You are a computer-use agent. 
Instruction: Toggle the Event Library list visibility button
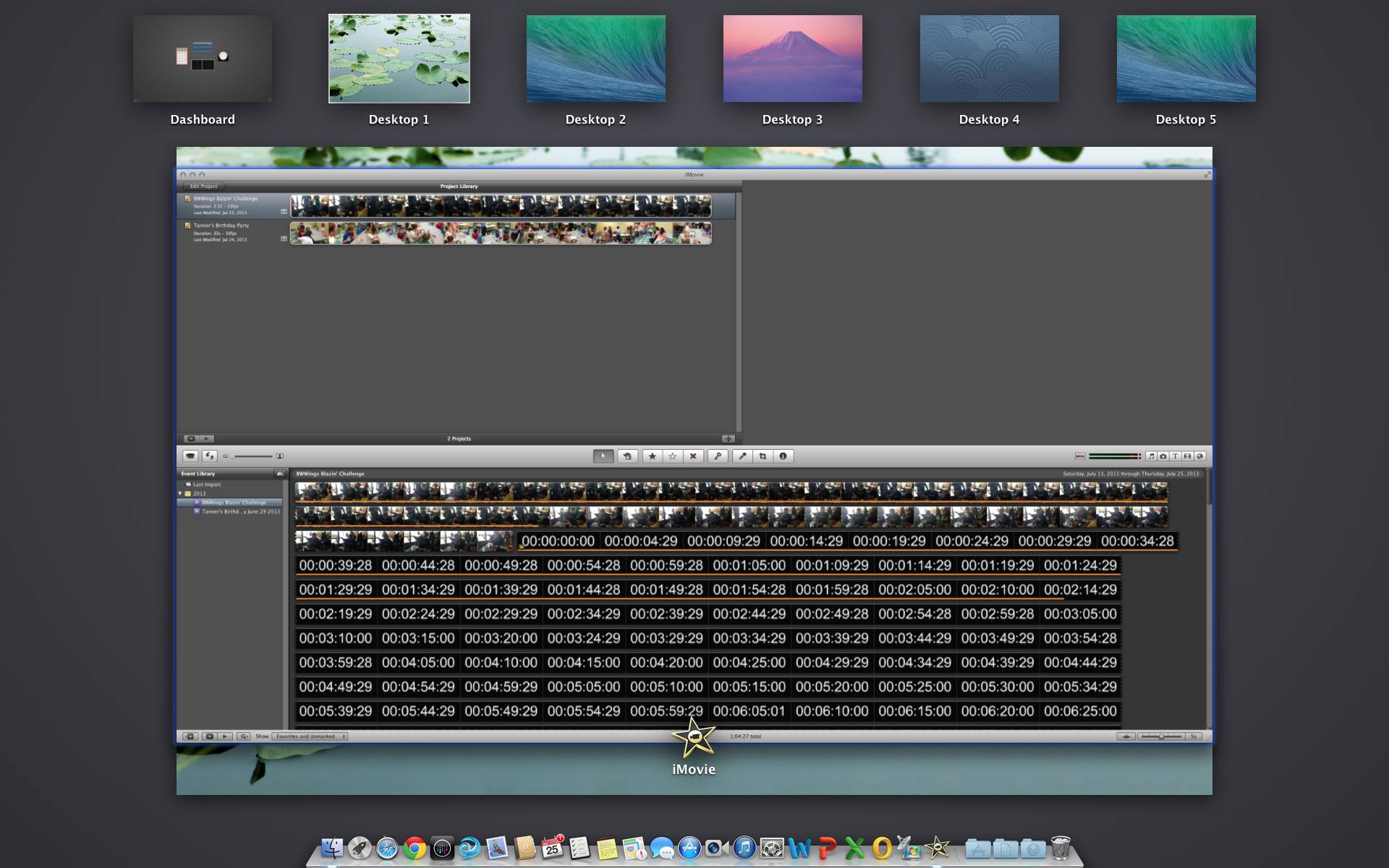pos(190,736)
